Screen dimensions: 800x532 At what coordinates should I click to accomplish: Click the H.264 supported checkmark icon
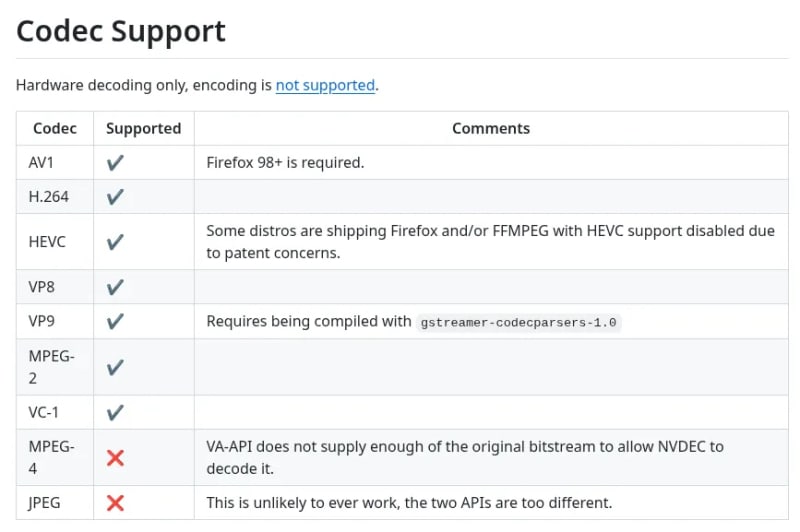pyautogui.click(x=115, y=197)
